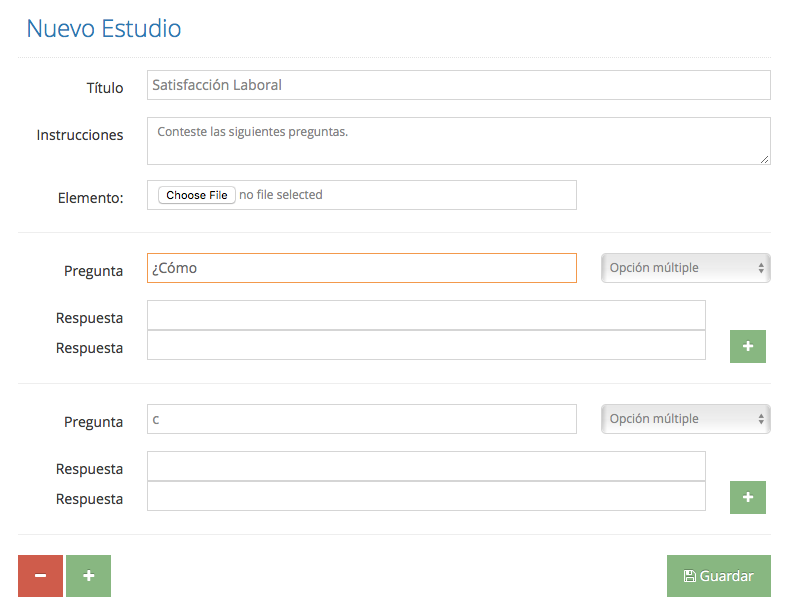Click first Respuesta field of second question

426,466
